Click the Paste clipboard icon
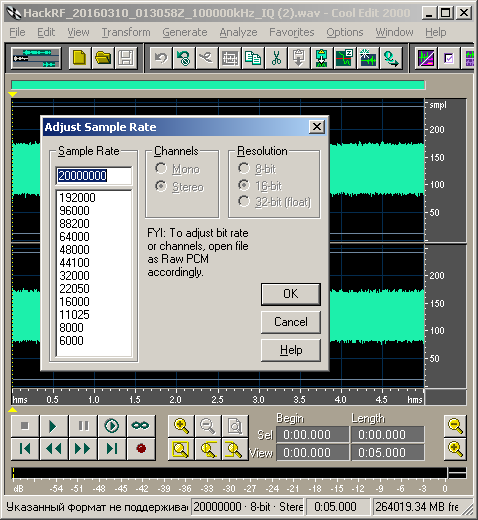Image resolution: width=478 pixels, height=520 pixels. (x=299, y=58)
